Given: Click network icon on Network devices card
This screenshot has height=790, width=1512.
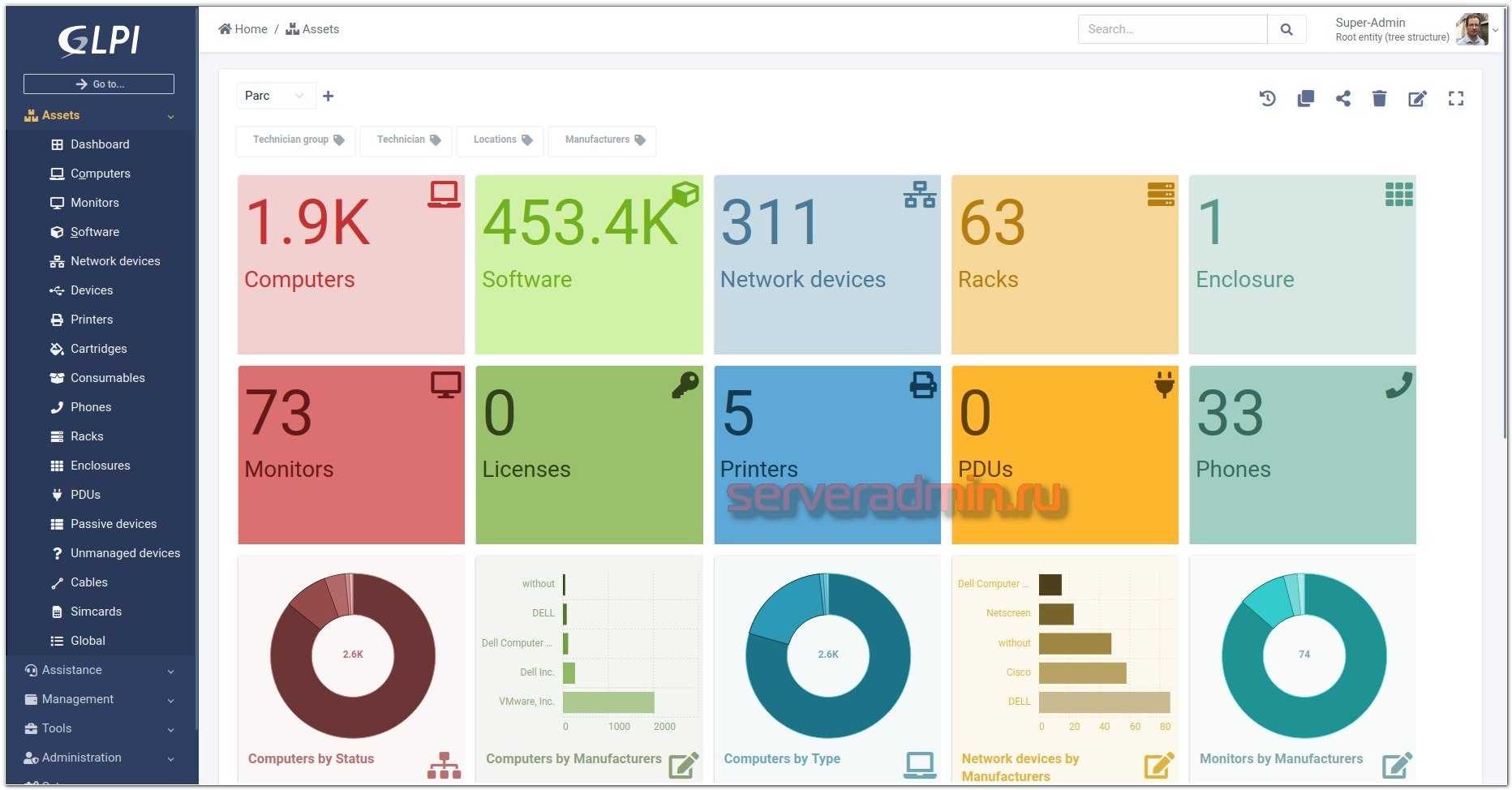Looking at the screenshot, I should [x=920, y=195].
